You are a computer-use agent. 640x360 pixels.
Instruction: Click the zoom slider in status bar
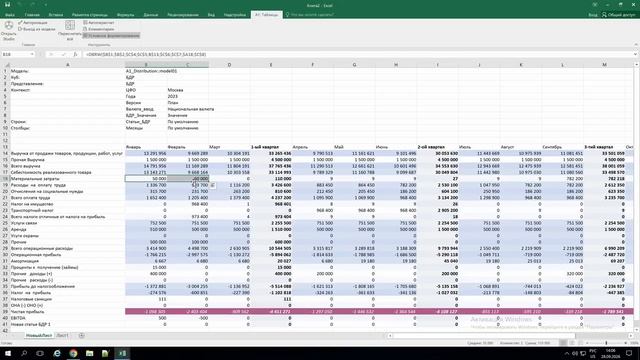606,343
